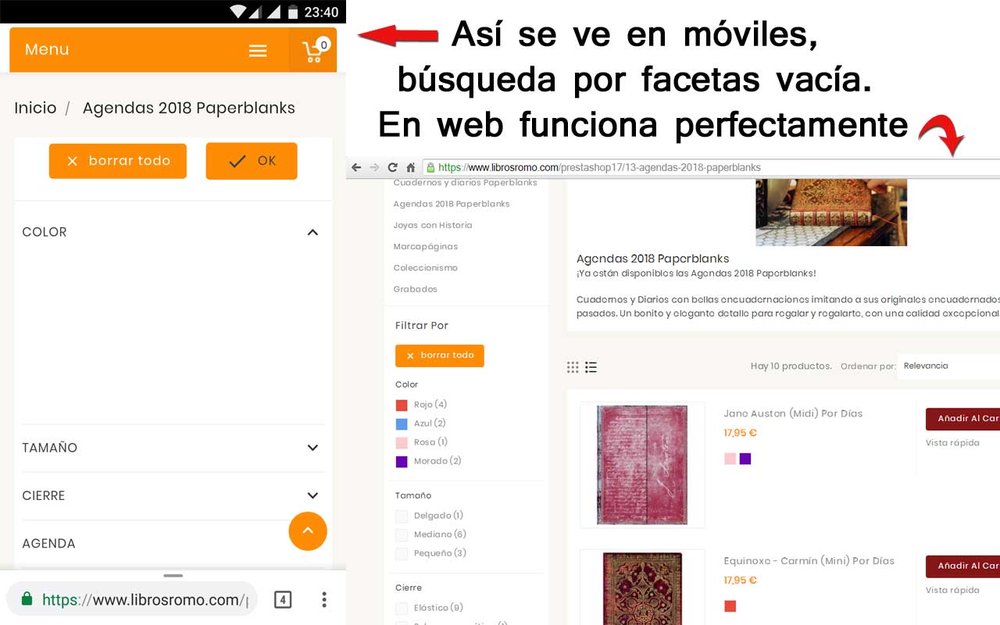Open the browser three-dot menu icon
This screenshot has width=1000, height=625.
tap(324, 599)
